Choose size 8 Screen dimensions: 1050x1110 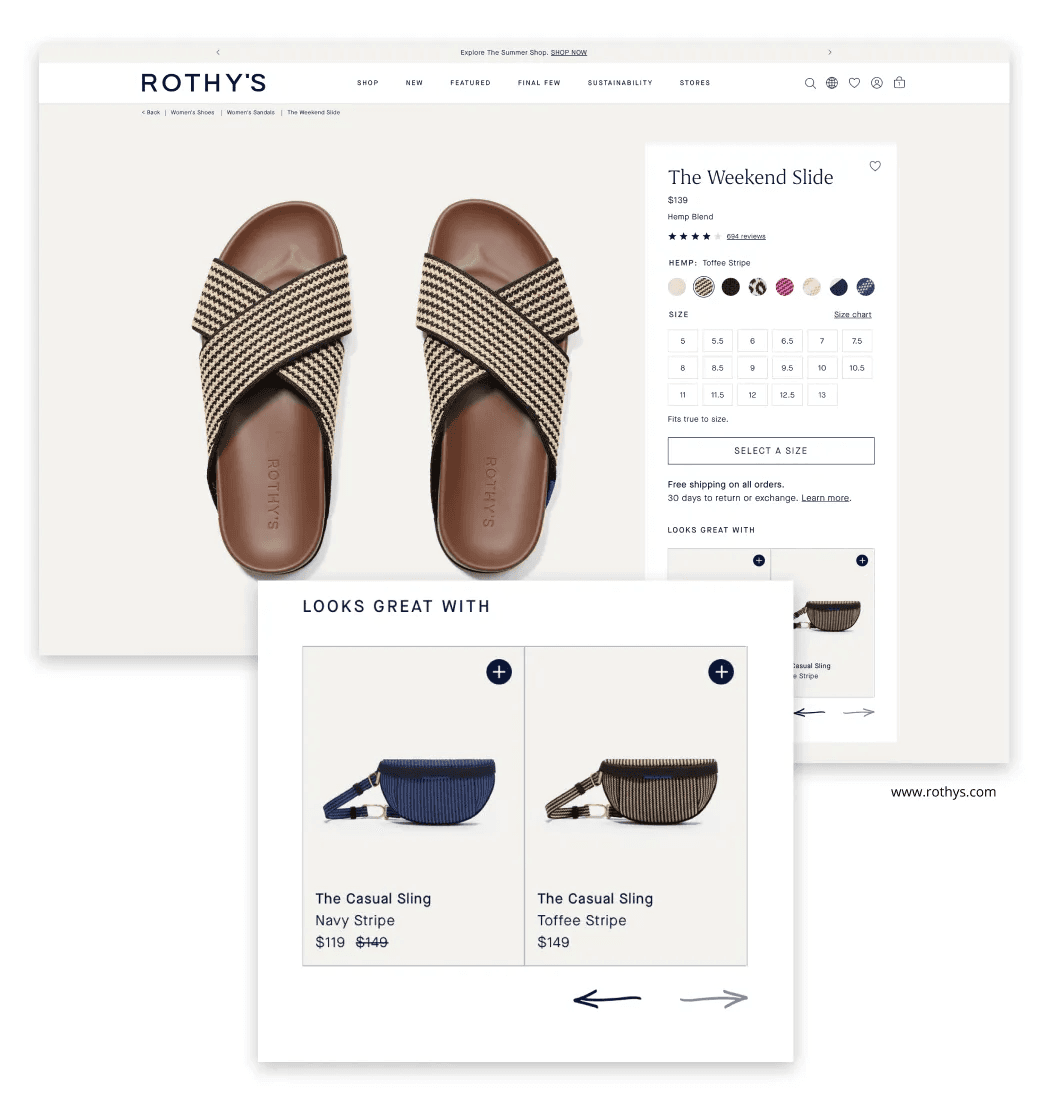[683, 368]
